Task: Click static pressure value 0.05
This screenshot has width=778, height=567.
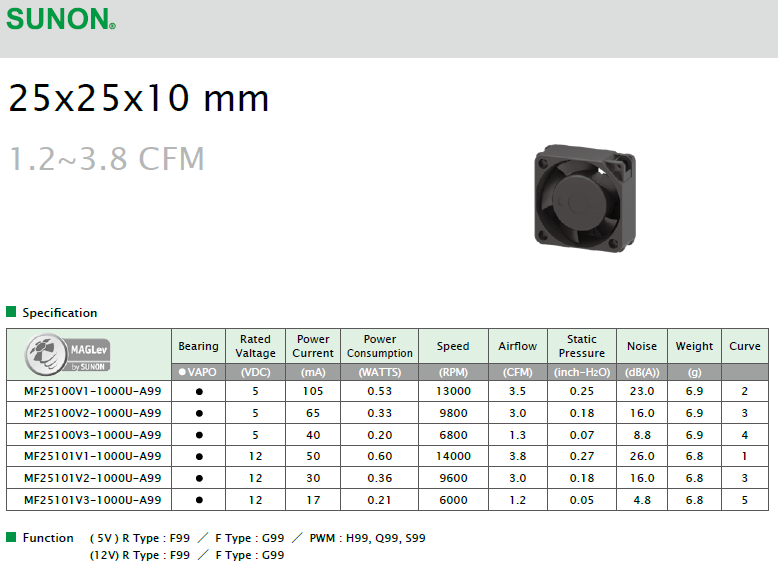Action: point(582,500)
